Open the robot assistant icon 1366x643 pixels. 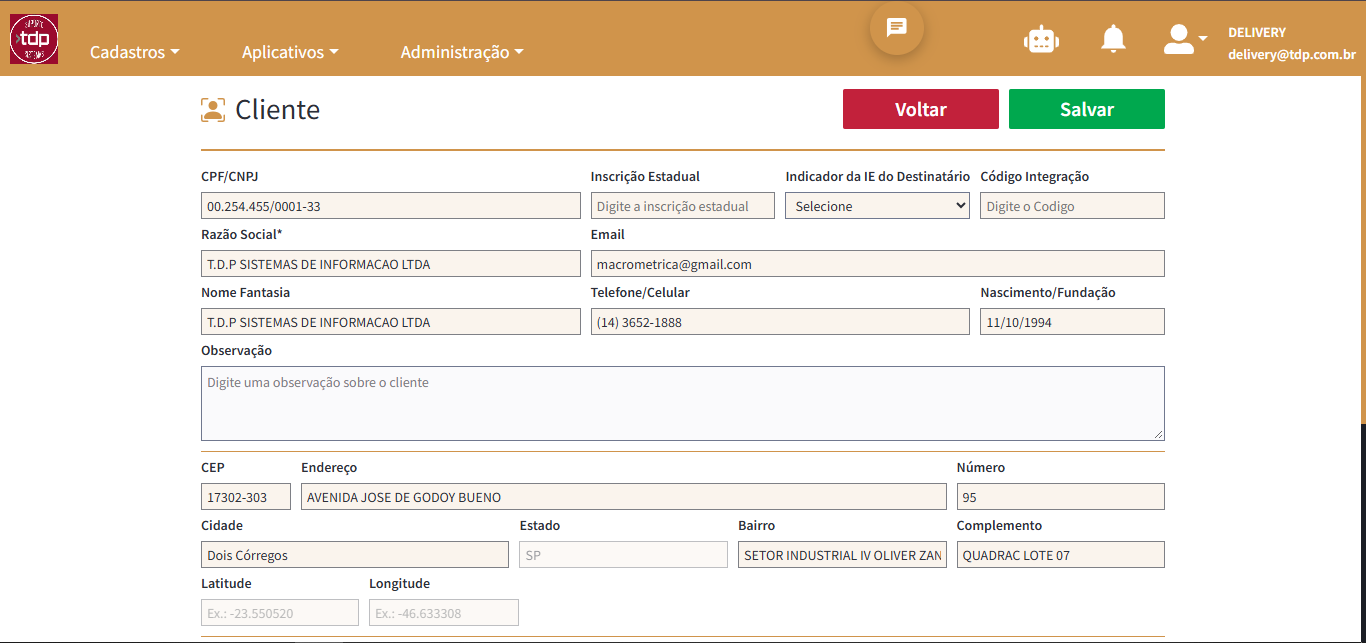pyautogui.click(x=1041, y=39)
